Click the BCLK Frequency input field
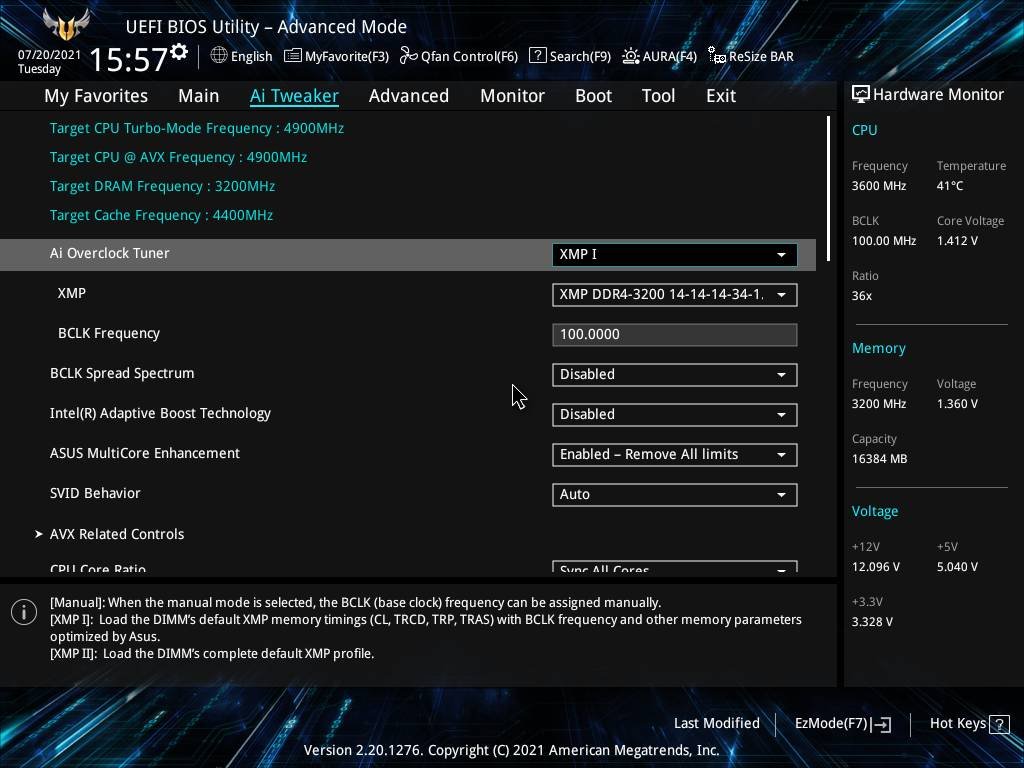 point(674,334)
